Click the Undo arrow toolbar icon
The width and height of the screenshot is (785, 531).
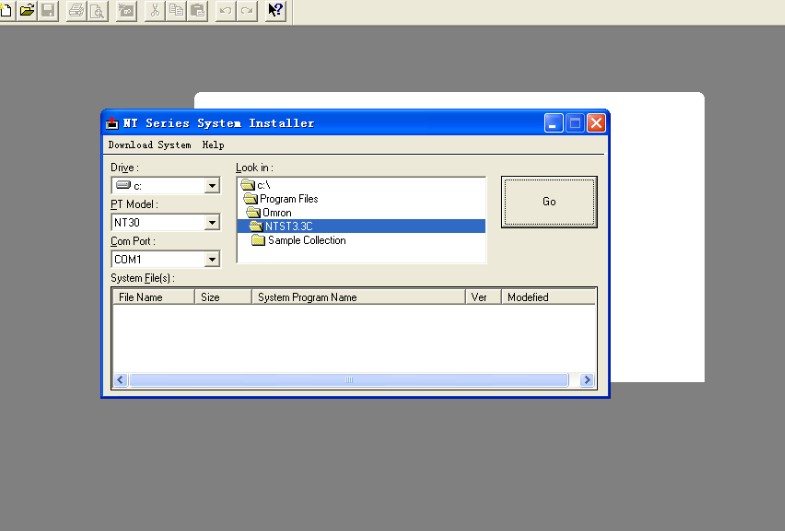pos(227,11)
